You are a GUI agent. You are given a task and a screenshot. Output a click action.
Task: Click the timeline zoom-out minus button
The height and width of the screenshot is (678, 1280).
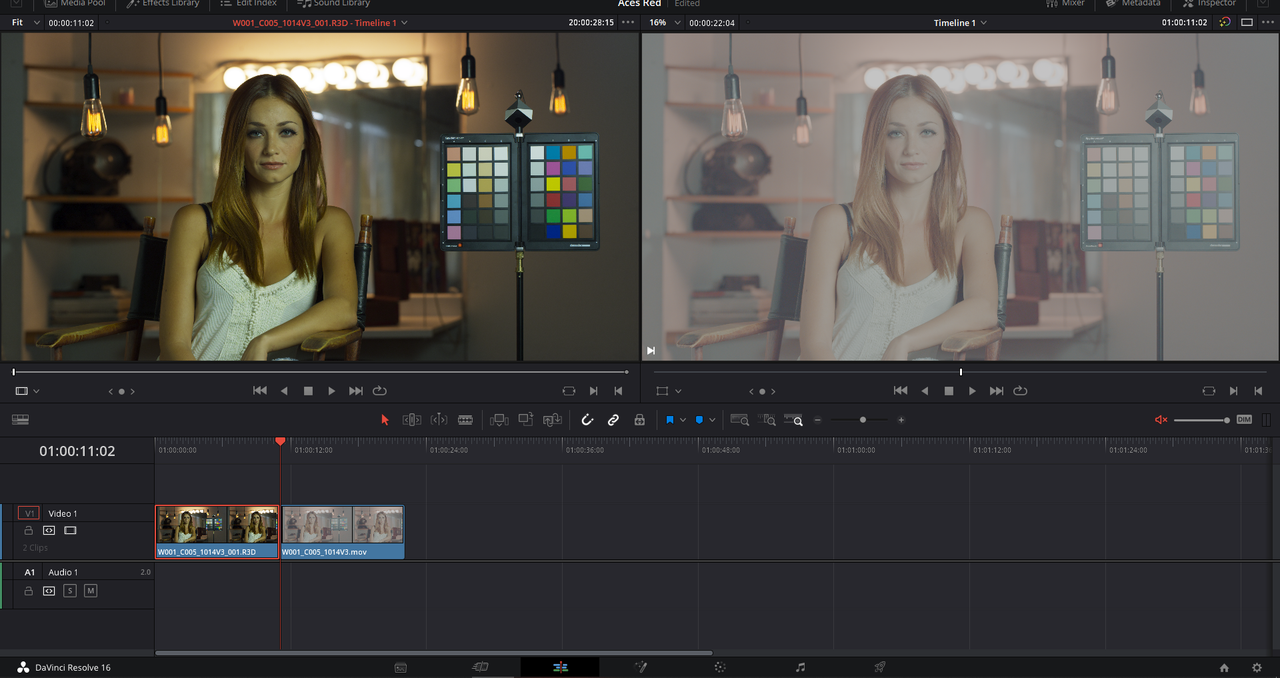coord(818,420)
